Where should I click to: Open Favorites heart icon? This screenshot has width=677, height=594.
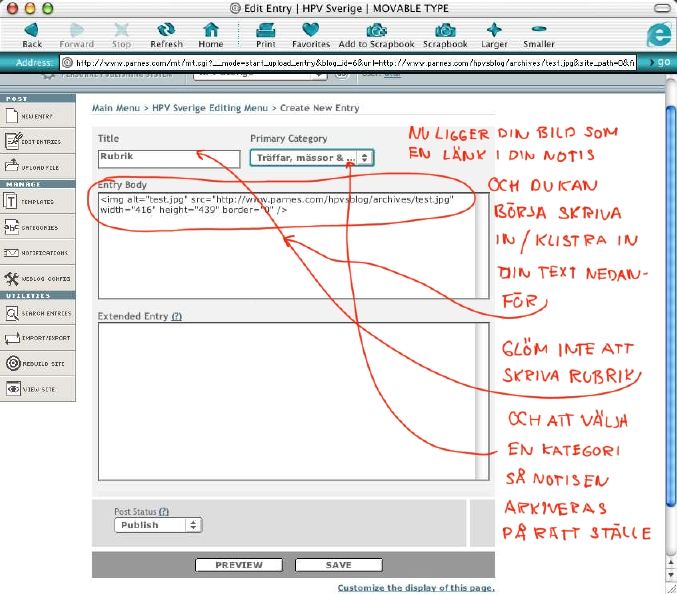310,30
